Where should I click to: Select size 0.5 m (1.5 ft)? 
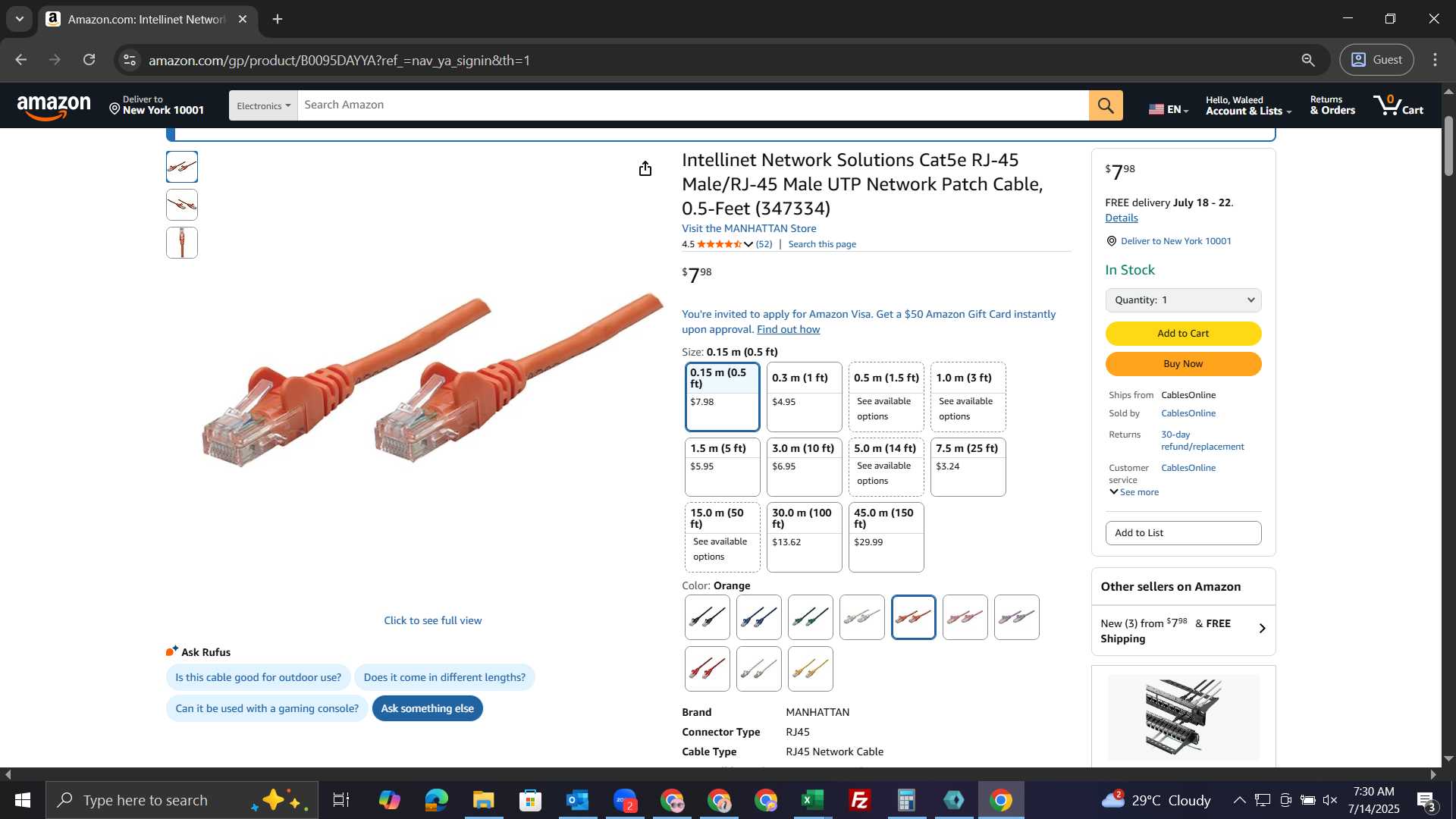coord(886,397)
